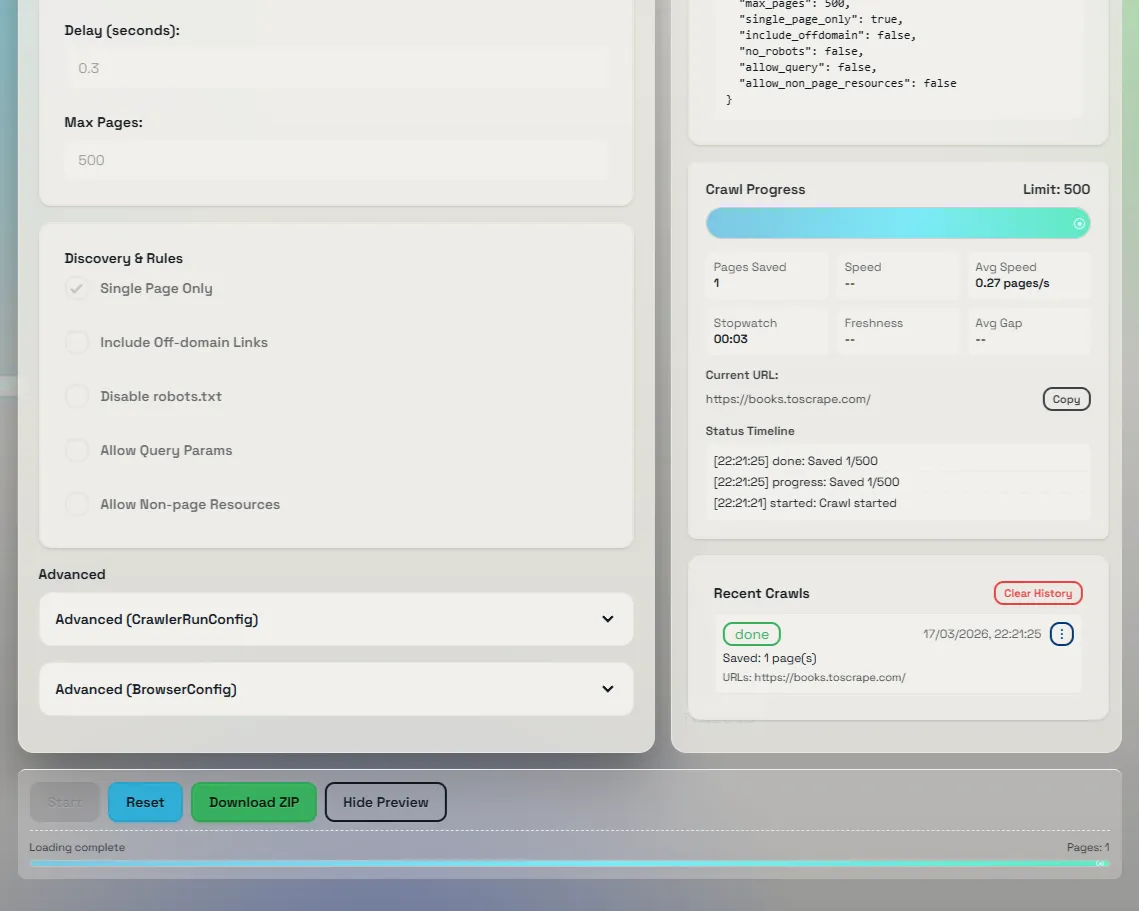Expand Advanced (BrowserConfig) section chevron
Screen dimensions: 1139x911
608,689
